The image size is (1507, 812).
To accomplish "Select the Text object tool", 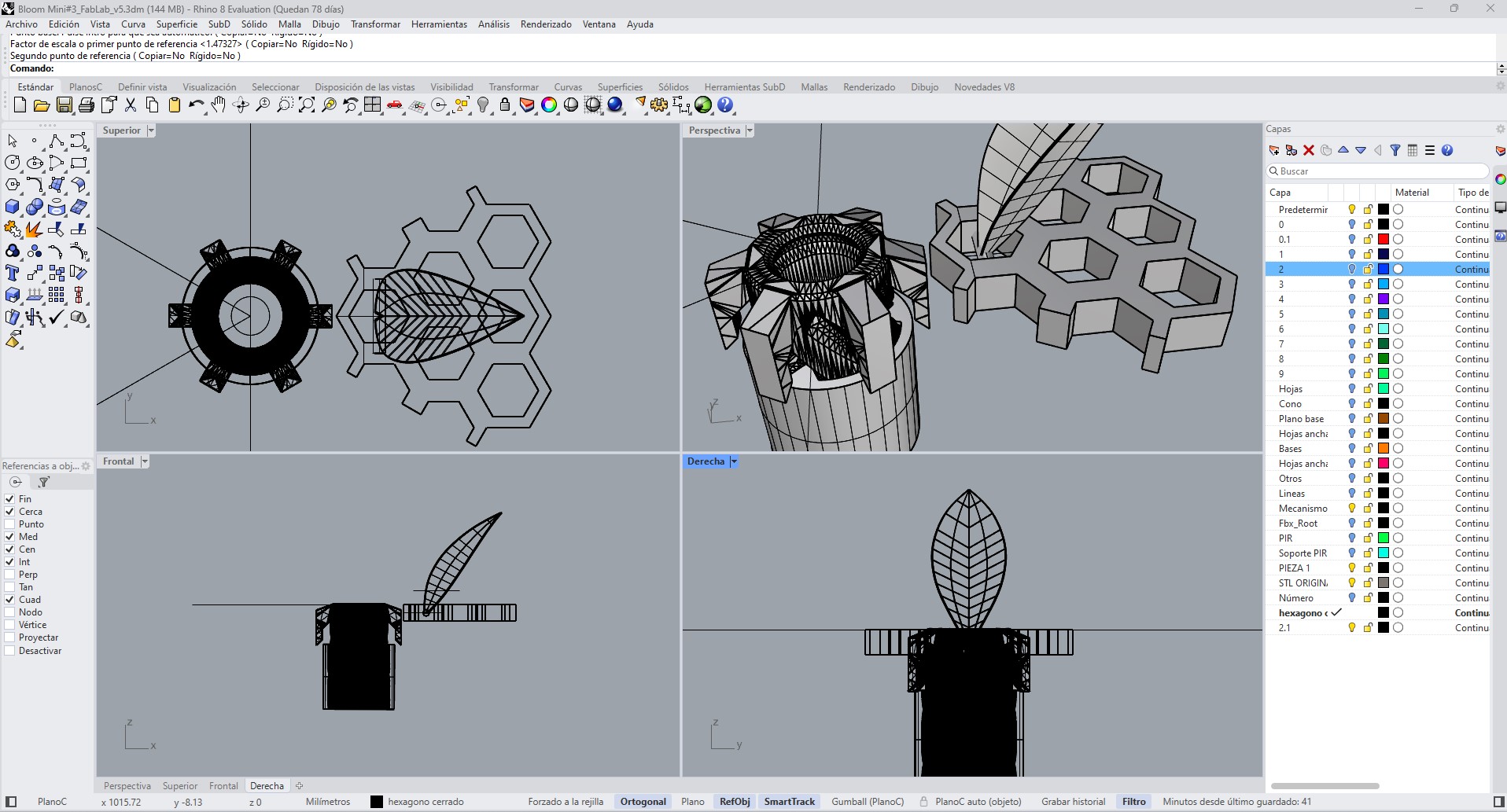I will click(13, 274).
